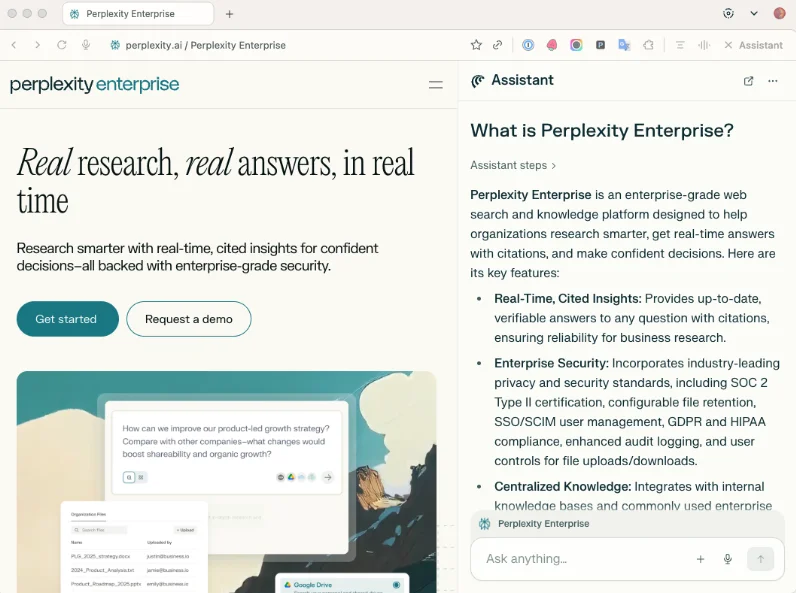This screenshot has height=593, width=796.
Task: Click the 'Centralized Knowledge:' bullet text
Action: click(x=562, y=486)
